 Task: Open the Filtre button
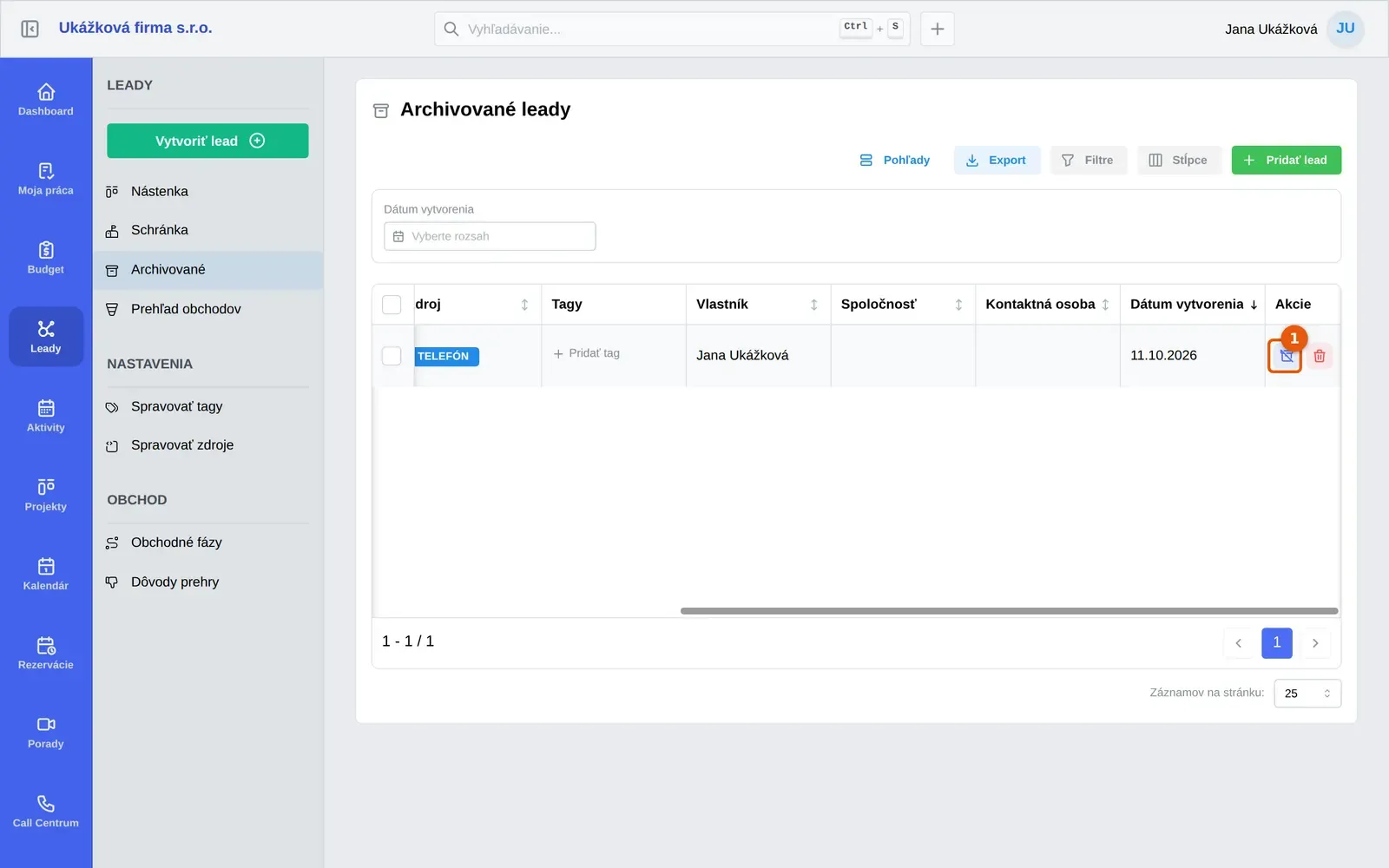[1089, 161]
